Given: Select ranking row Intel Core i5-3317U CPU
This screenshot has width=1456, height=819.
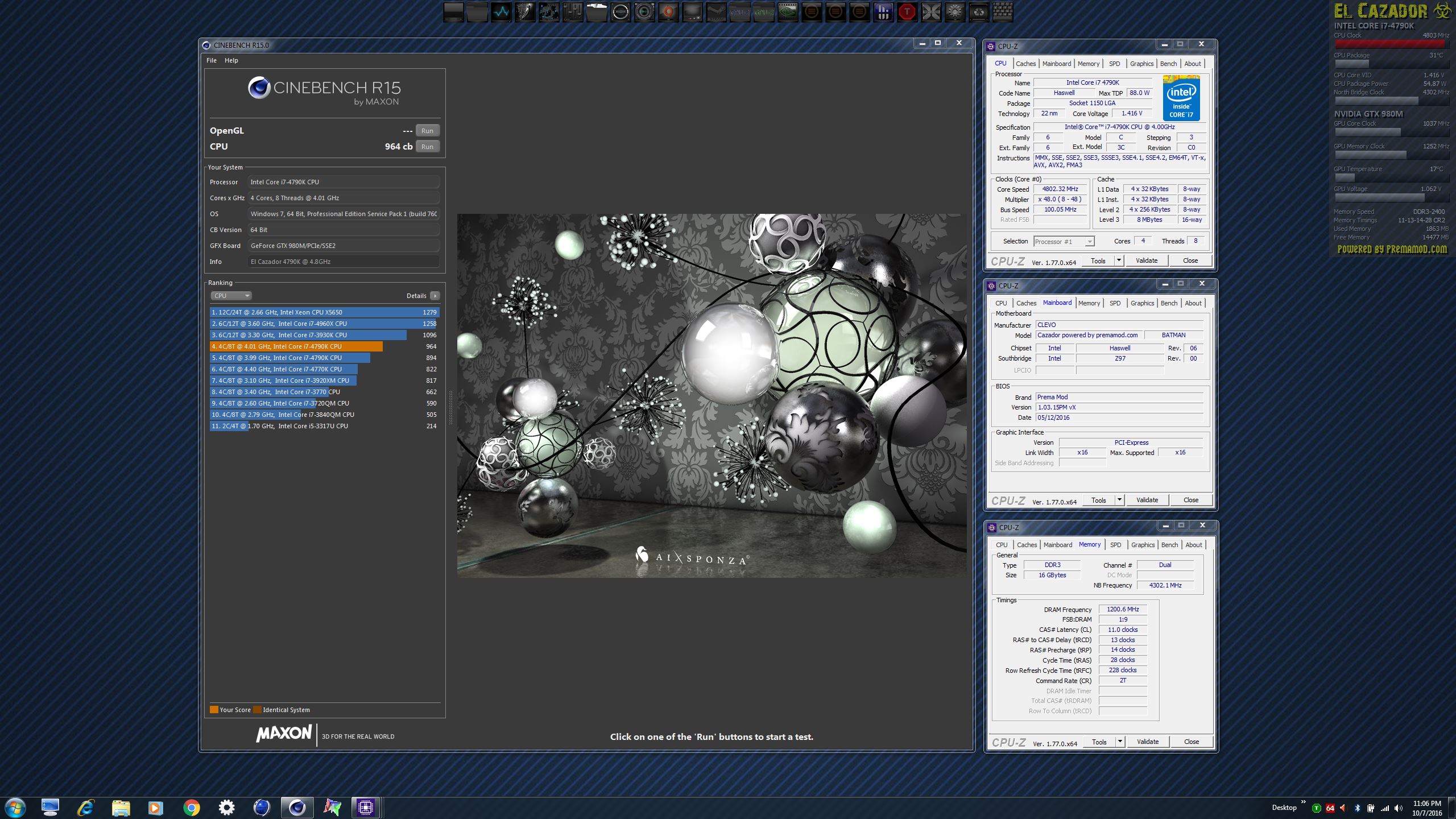Looking at the screenshot, I should (324, 426).
